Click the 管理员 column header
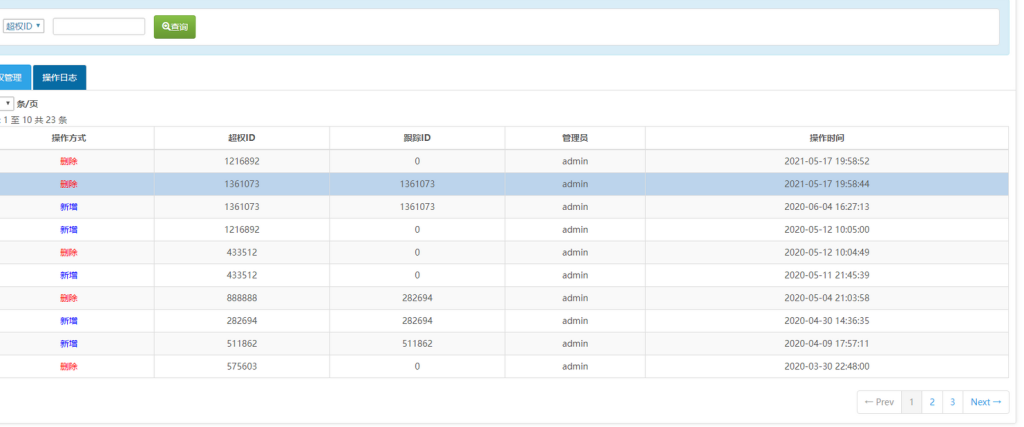This screenshot has width=1024, height=427. pyautogui.click(x=574, y=138)
